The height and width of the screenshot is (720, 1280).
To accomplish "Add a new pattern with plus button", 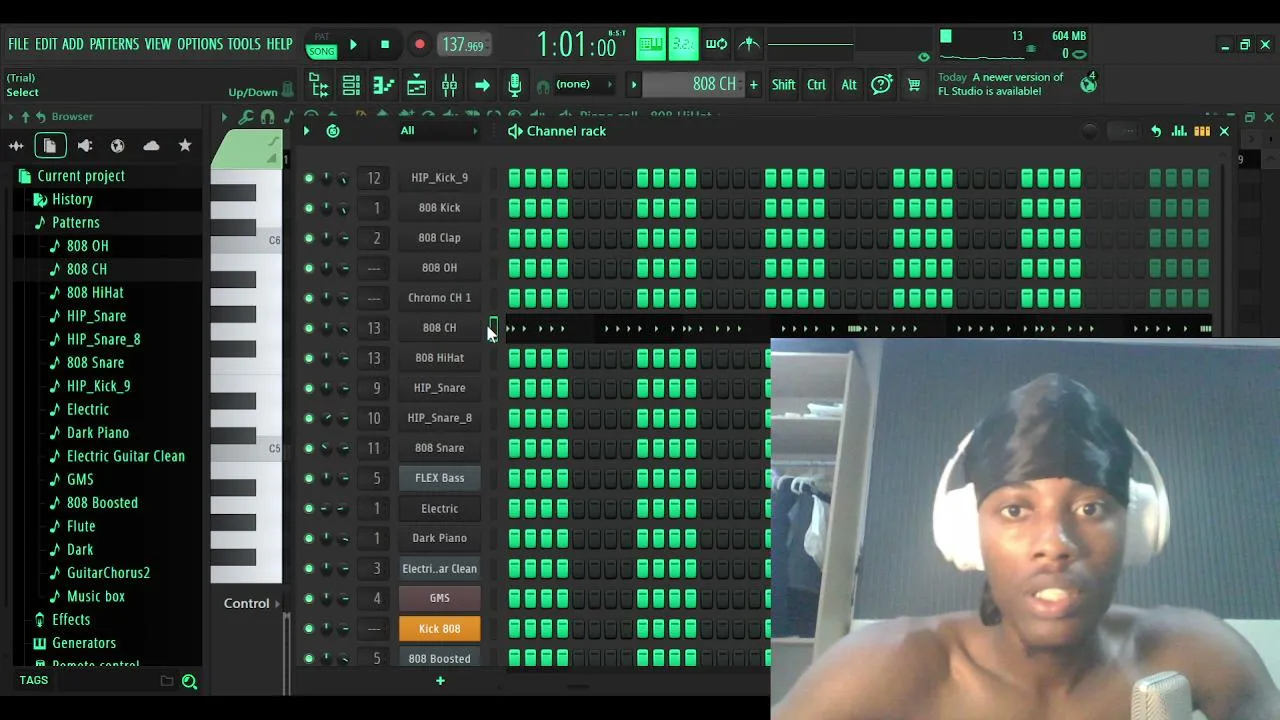I will coord(753,85).
